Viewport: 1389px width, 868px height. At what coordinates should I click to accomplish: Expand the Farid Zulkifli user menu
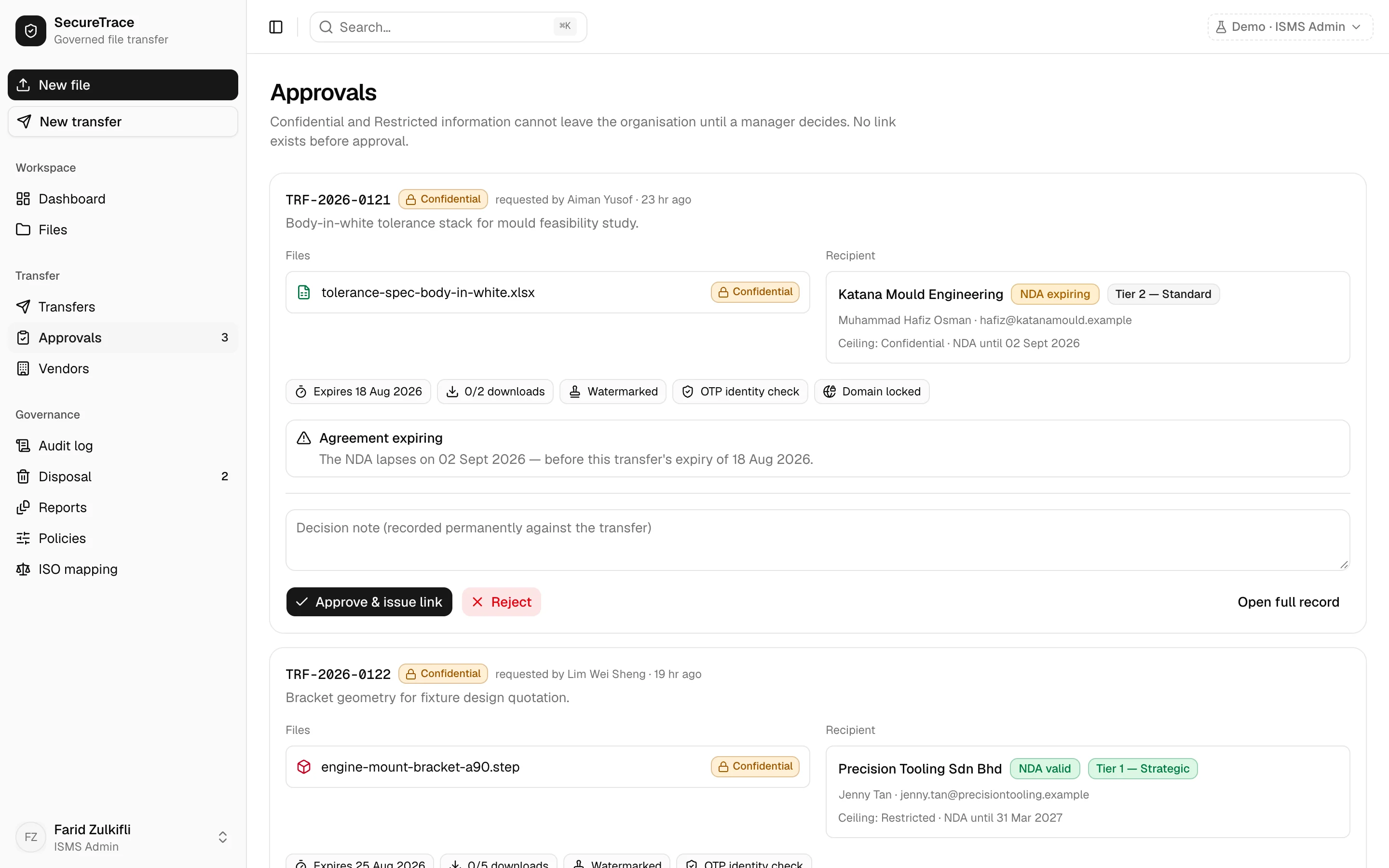click(223, 837)
